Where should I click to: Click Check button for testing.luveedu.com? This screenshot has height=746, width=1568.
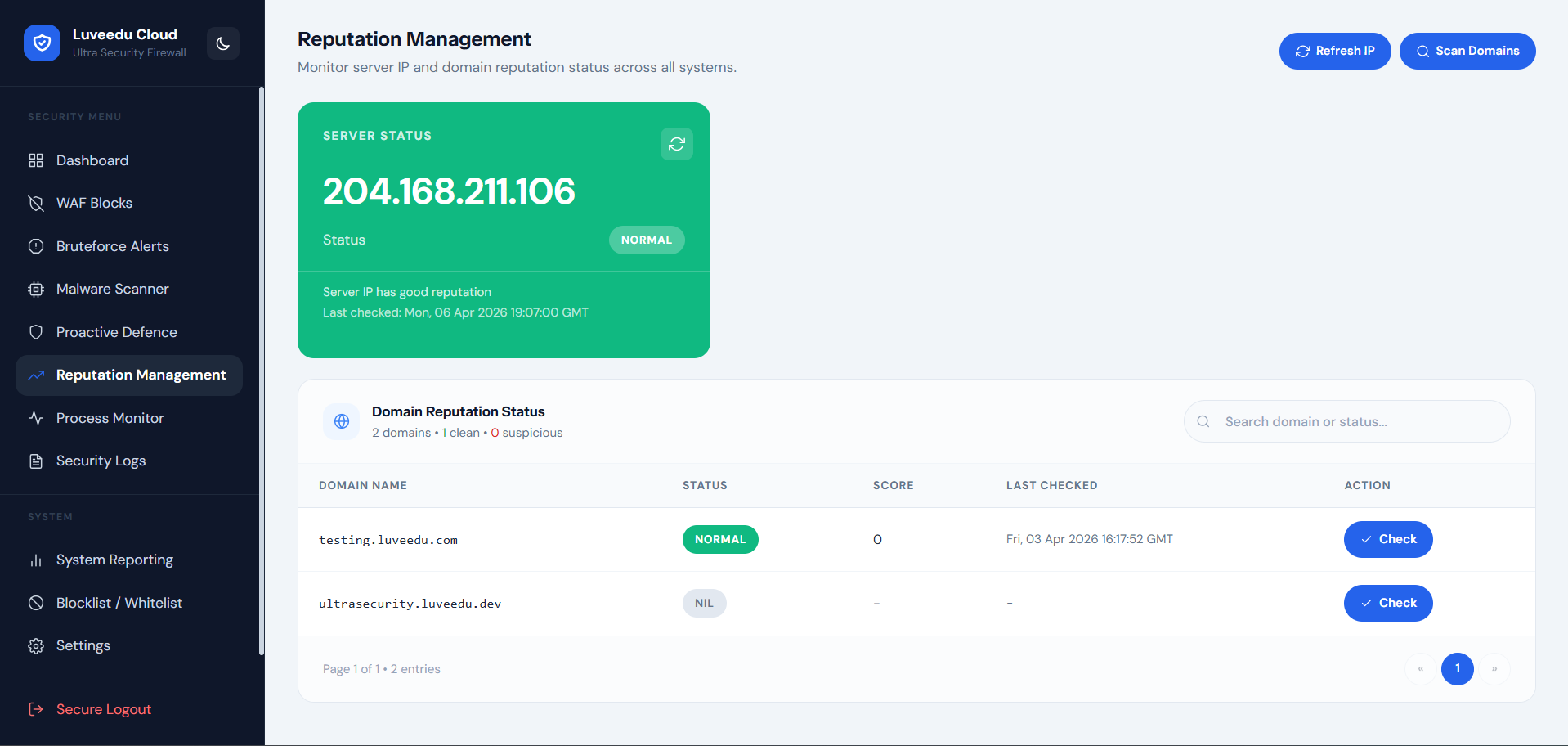1388,539
